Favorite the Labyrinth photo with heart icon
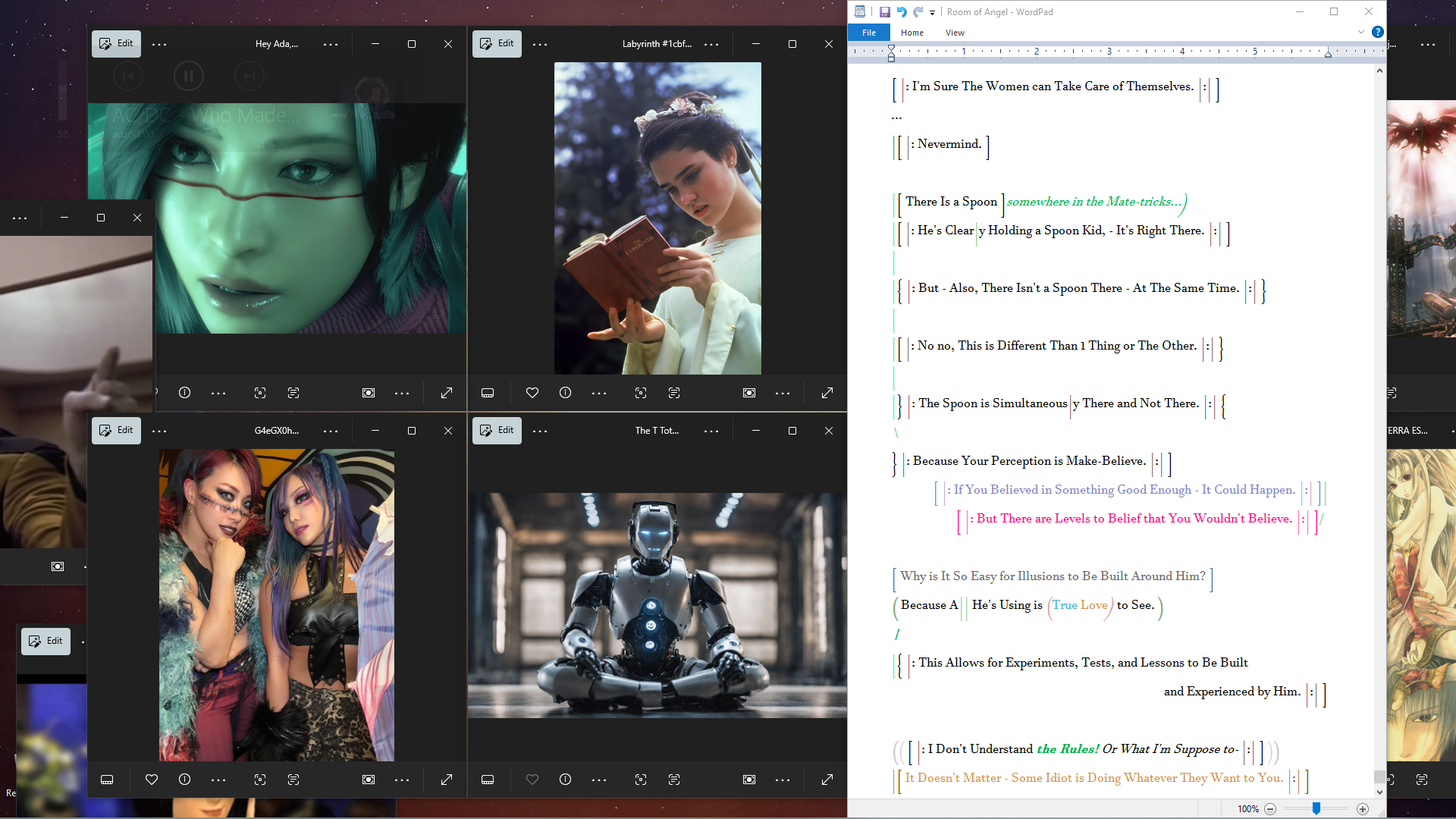 532,393
